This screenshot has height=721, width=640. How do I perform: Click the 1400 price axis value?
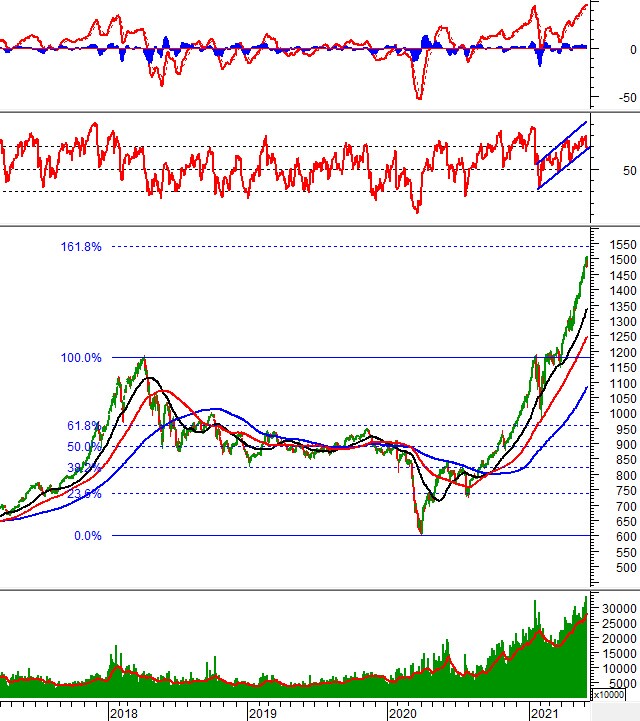click(x=623, y=291)
